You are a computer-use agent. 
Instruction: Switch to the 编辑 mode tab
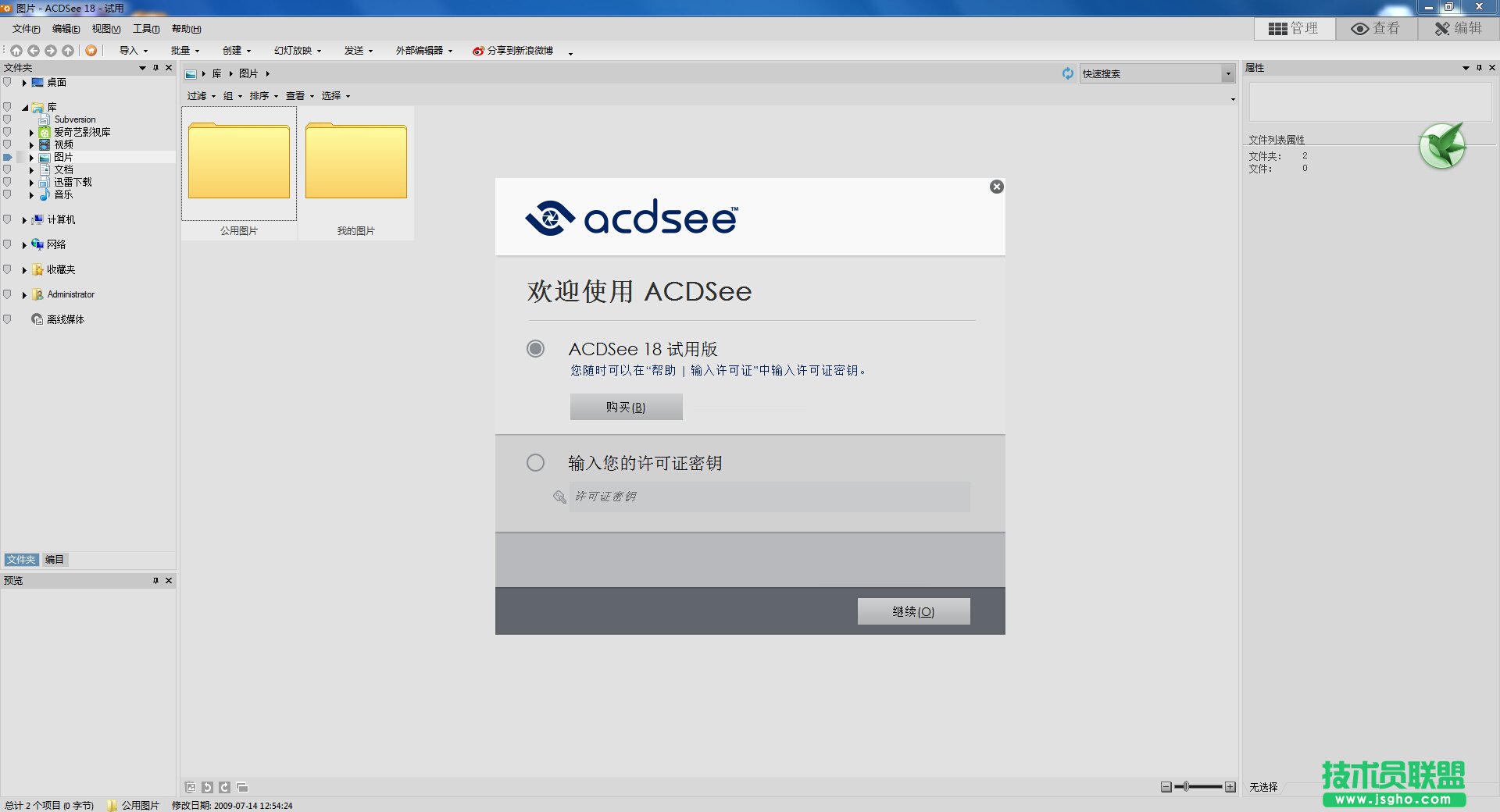(x=1458, y=28)
